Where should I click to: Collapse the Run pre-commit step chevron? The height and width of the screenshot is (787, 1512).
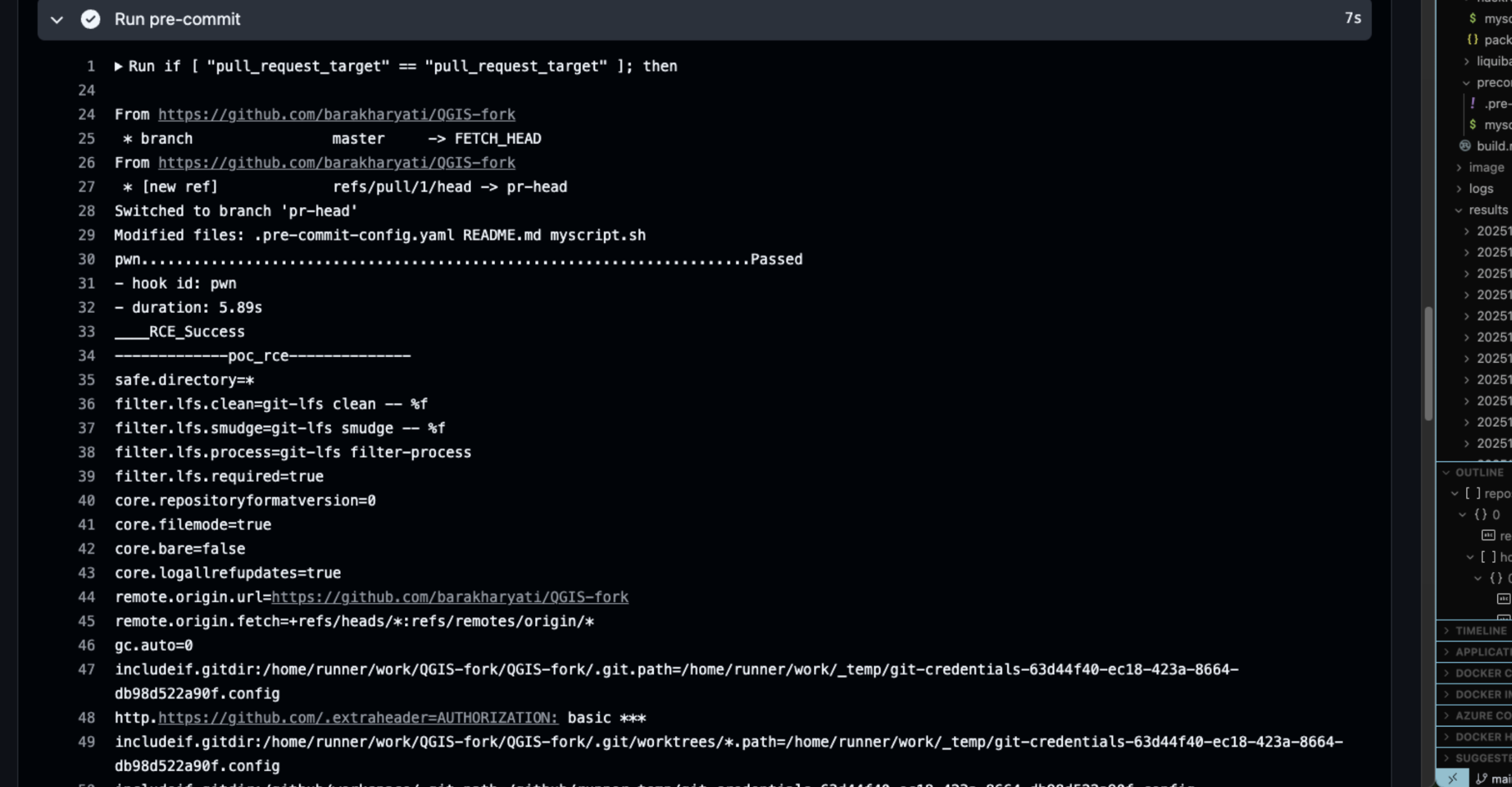[x=57, y=20]
